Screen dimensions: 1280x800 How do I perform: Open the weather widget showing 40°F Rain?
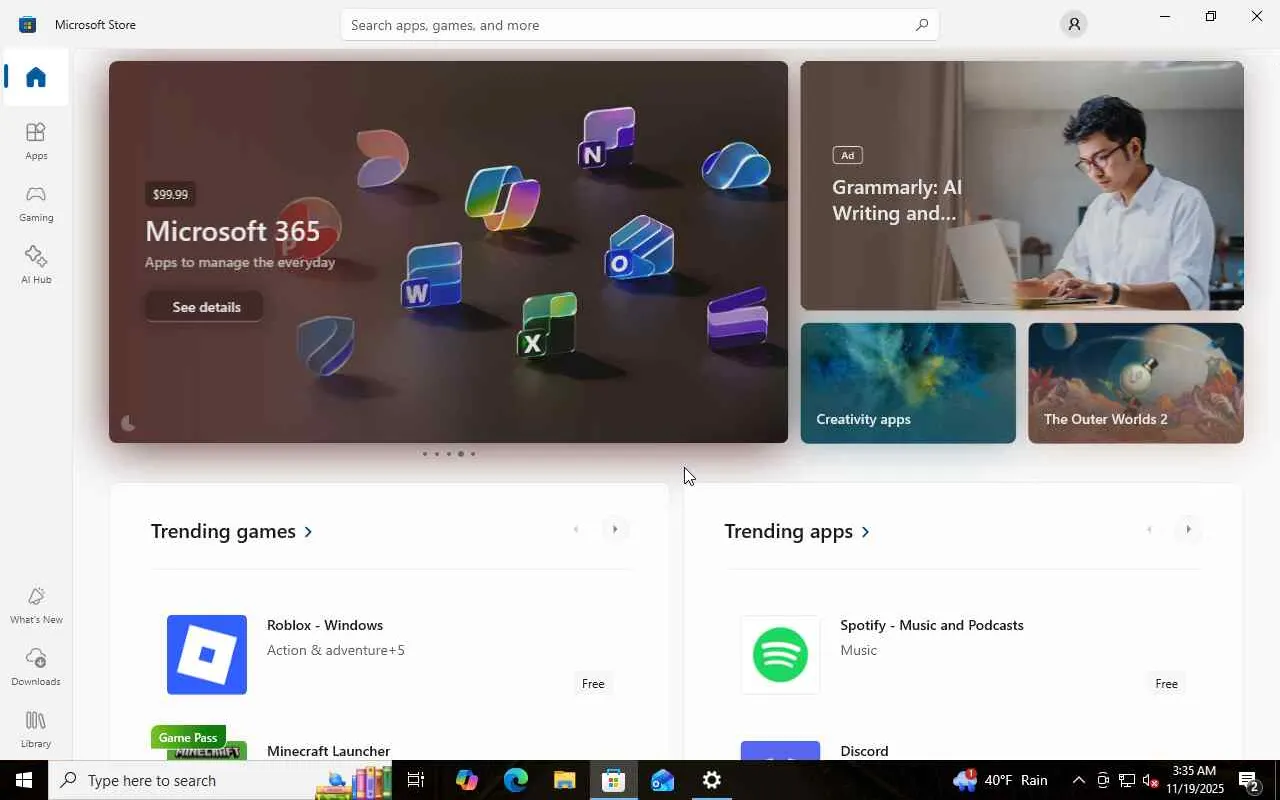coord(1000,780)
